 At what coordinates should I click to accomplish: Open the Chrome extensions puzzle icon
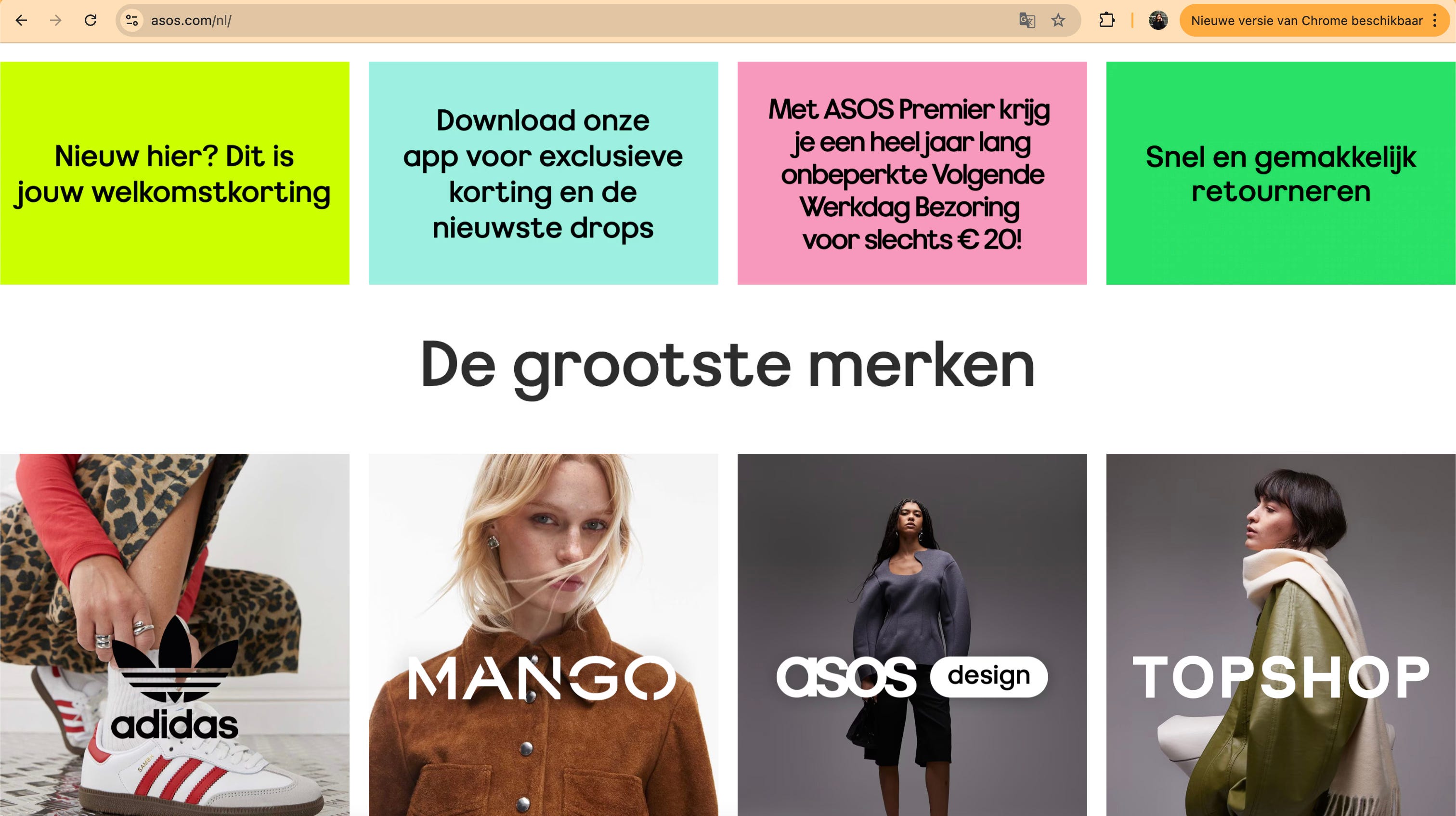tap(1107, 20)
